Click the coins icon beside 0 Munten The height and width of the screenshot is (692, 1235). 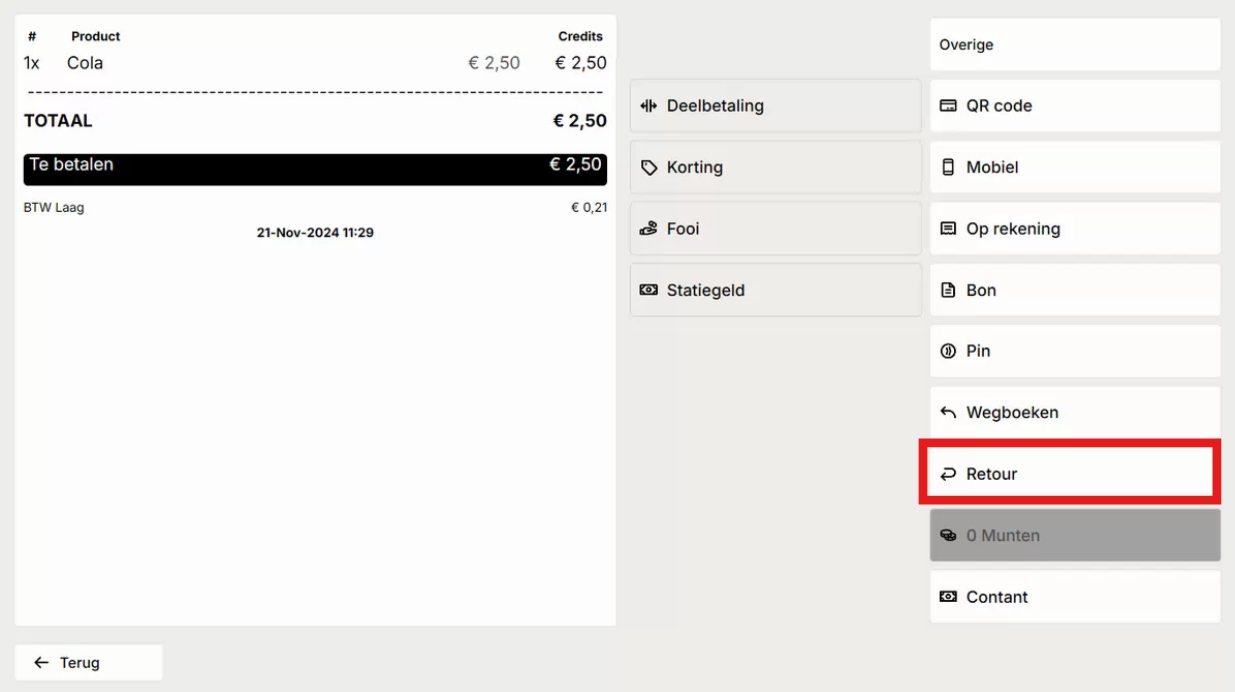pos(948,536)
